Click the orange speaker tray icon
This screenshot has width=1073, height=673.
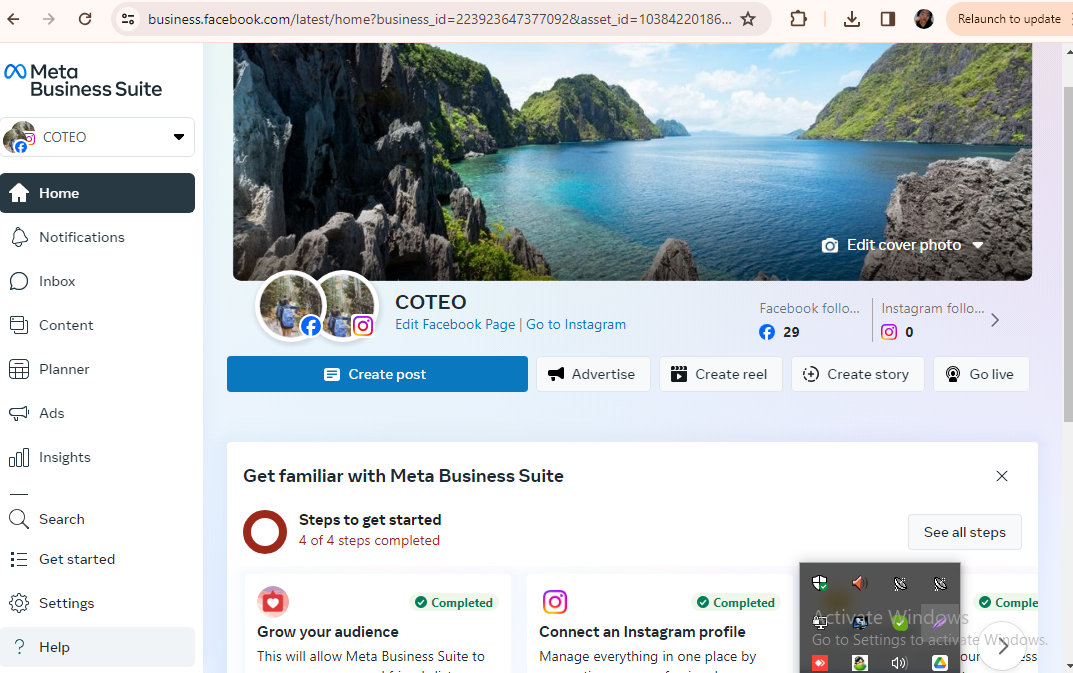[859, 583]
